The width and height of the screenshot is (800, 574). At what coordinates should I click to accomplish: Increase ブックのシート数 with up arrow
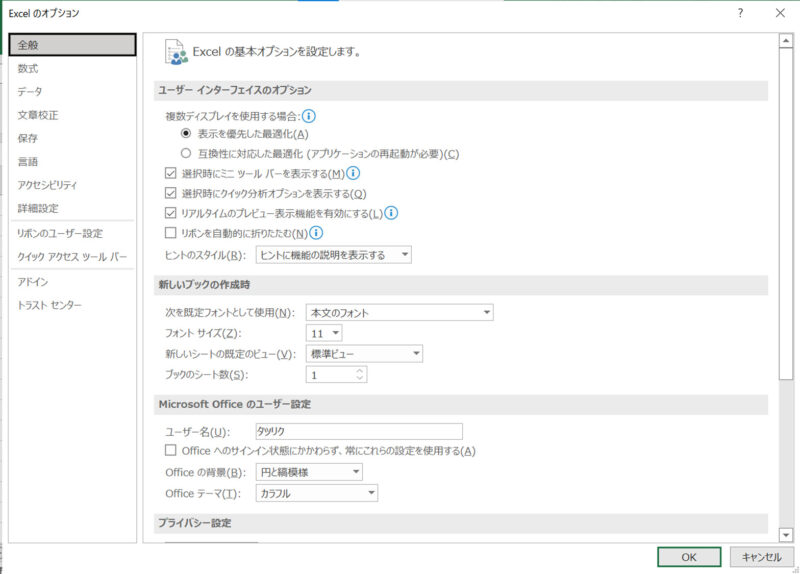[x=360, y=371]
